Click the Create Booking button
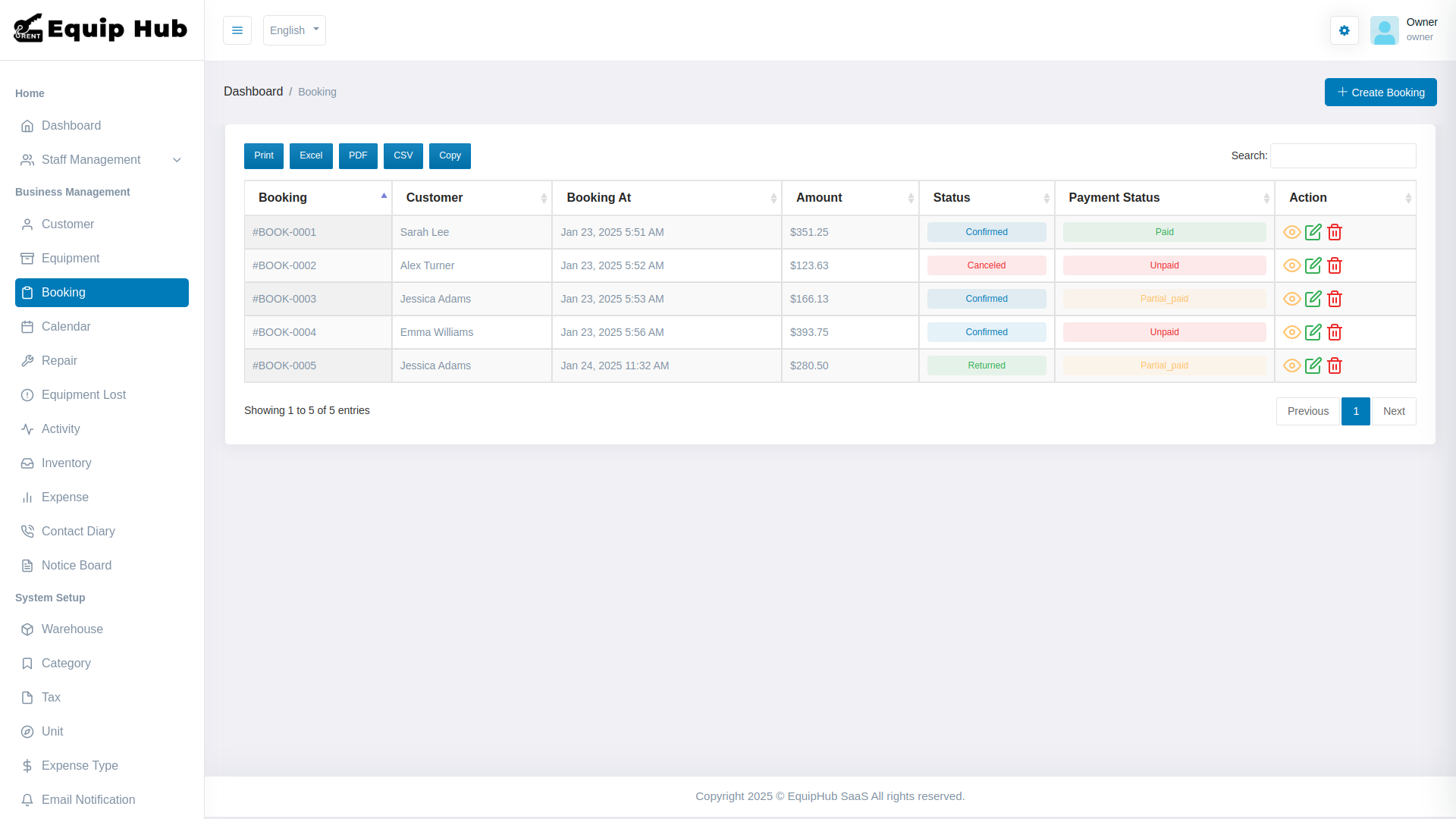1456x819 pixels. click(1380, 93)
